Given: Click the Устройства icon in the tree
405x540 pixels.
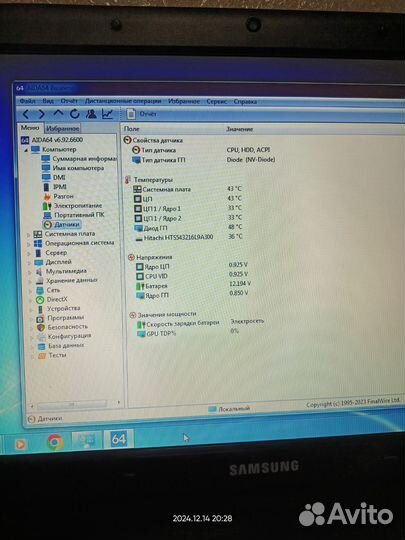Looking at the screenshot, I should [x=41, y=309].
